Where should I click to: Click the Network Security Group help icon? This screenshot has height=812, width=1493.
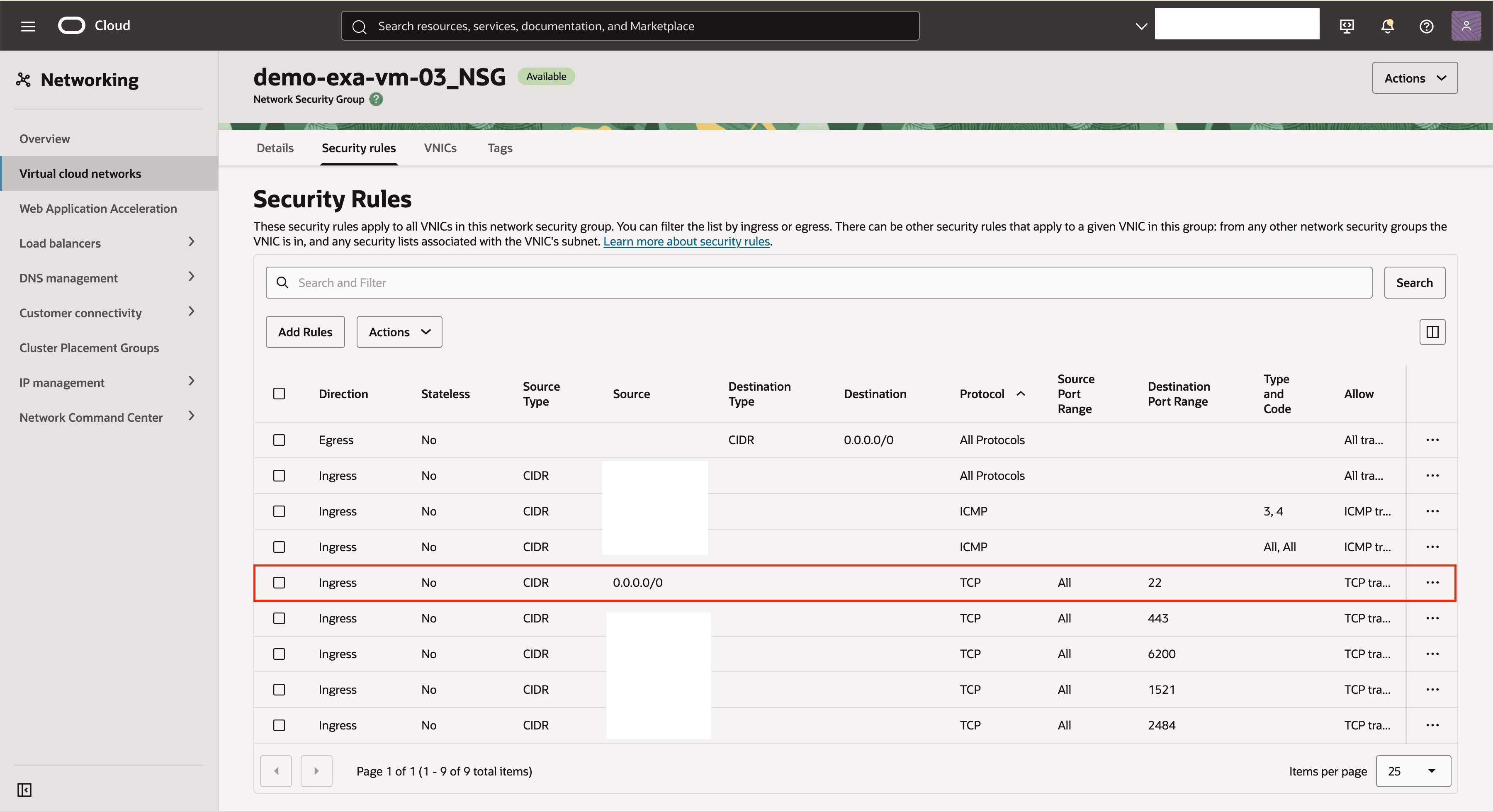click(376, 99)
